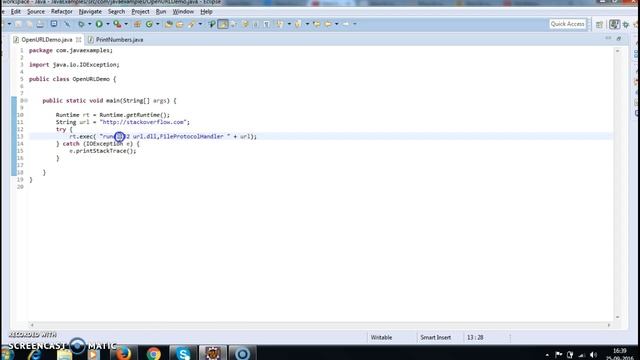This screenshot has width=640, height=360.
Task: Go to the next annotation using toolbar icon
Action: click(x=280, y=24)
